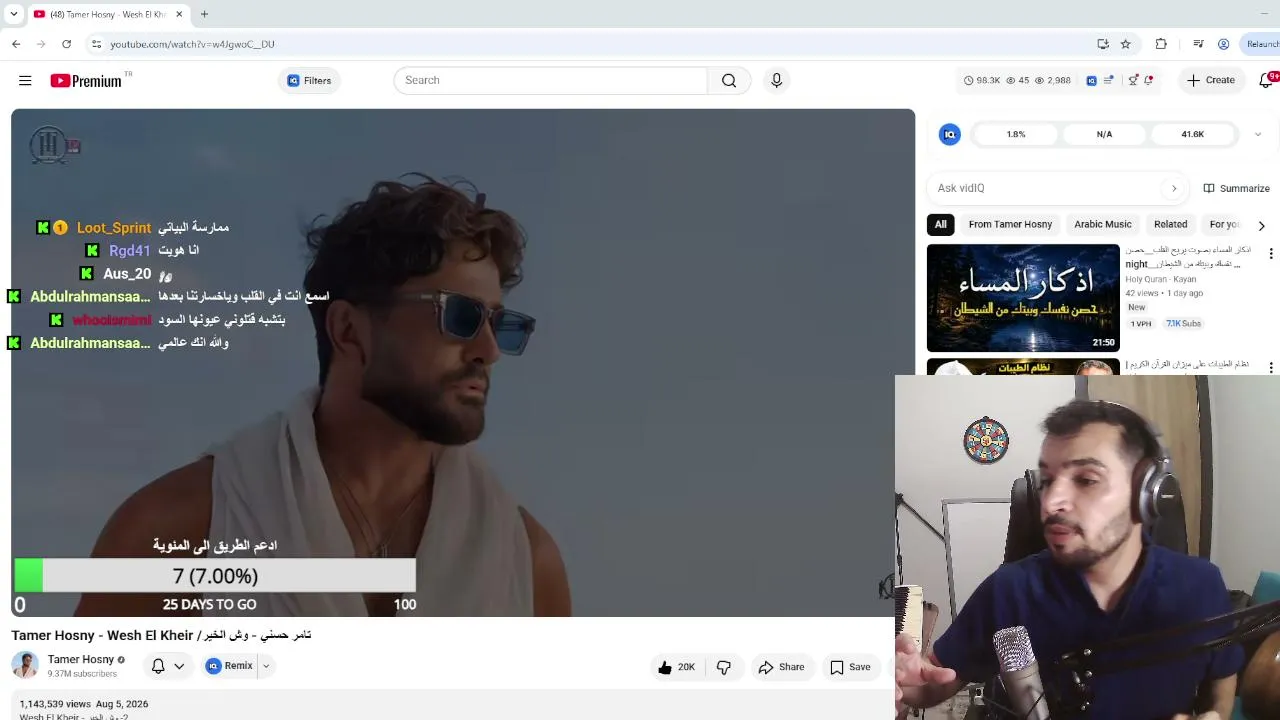Click the 41.6K vidIQ stat pill
The image size is (1280, 720).
[x=1192, y=134]
